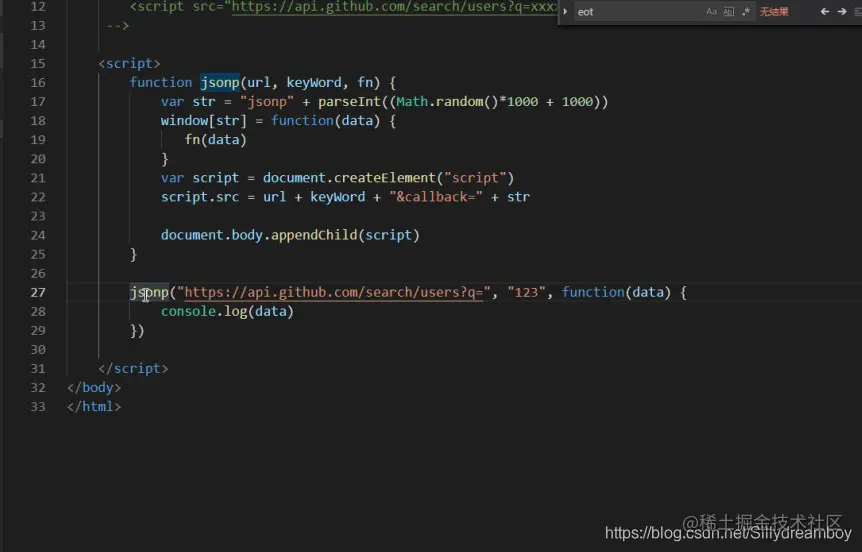
Task: Click "window[str]" on line 18
Action: [x=204, y=121]
